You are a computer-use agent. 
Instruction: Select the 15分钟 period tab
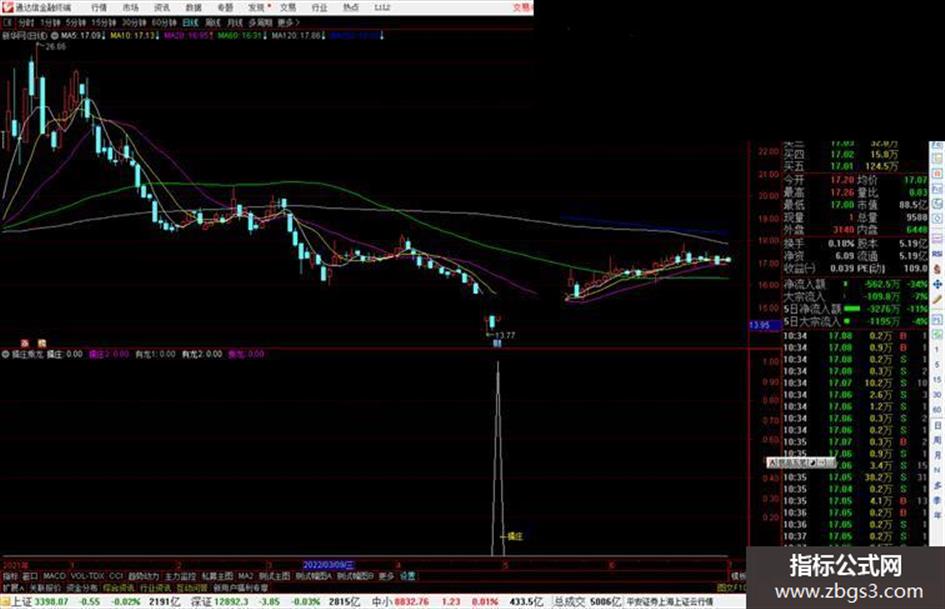tap(104, 23)
